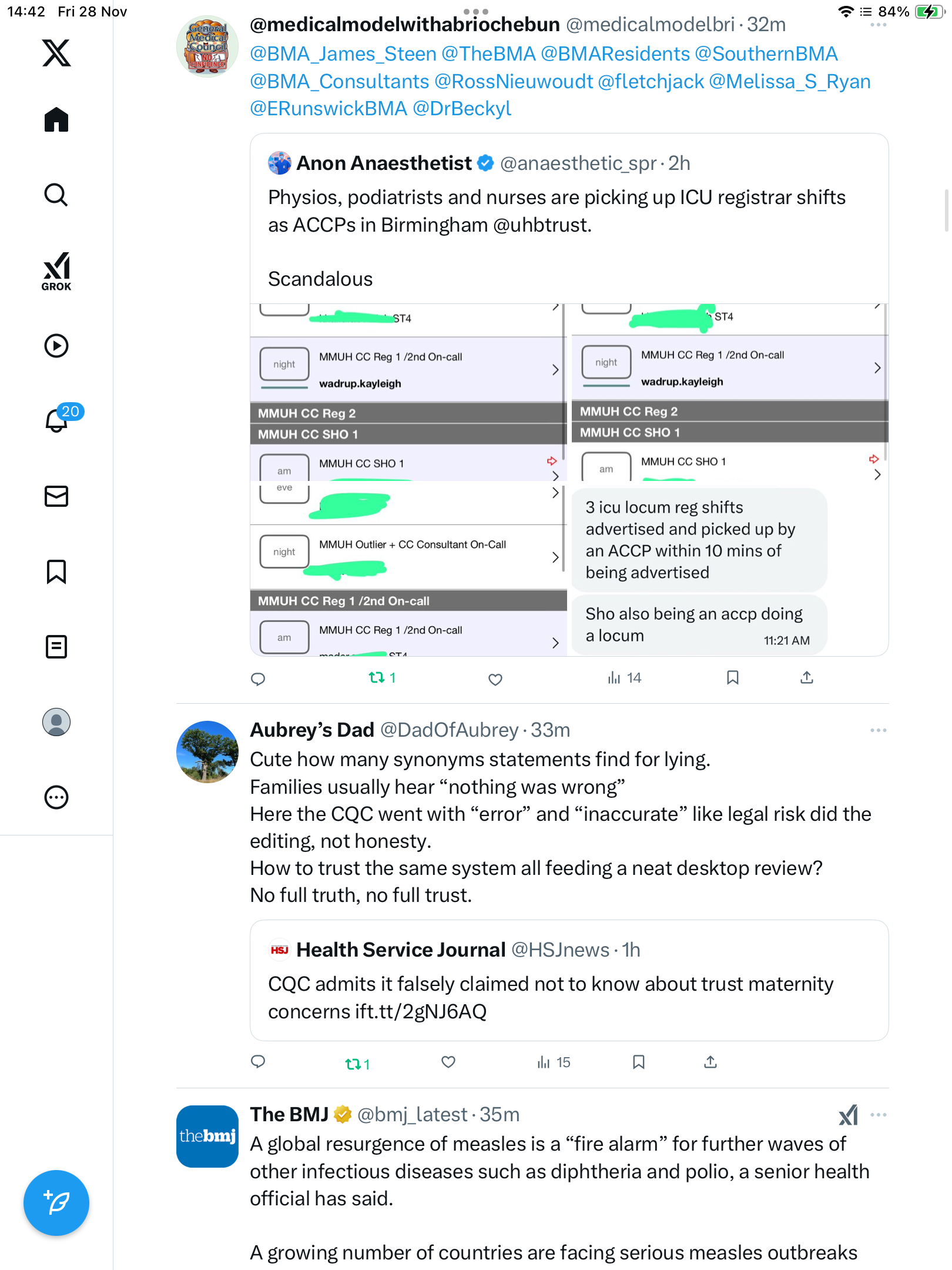This screenshot has width=952, height=1270.
Task: Toggle repost on medicalmodelwithabriochebun's post
Action: click(377, 678)
